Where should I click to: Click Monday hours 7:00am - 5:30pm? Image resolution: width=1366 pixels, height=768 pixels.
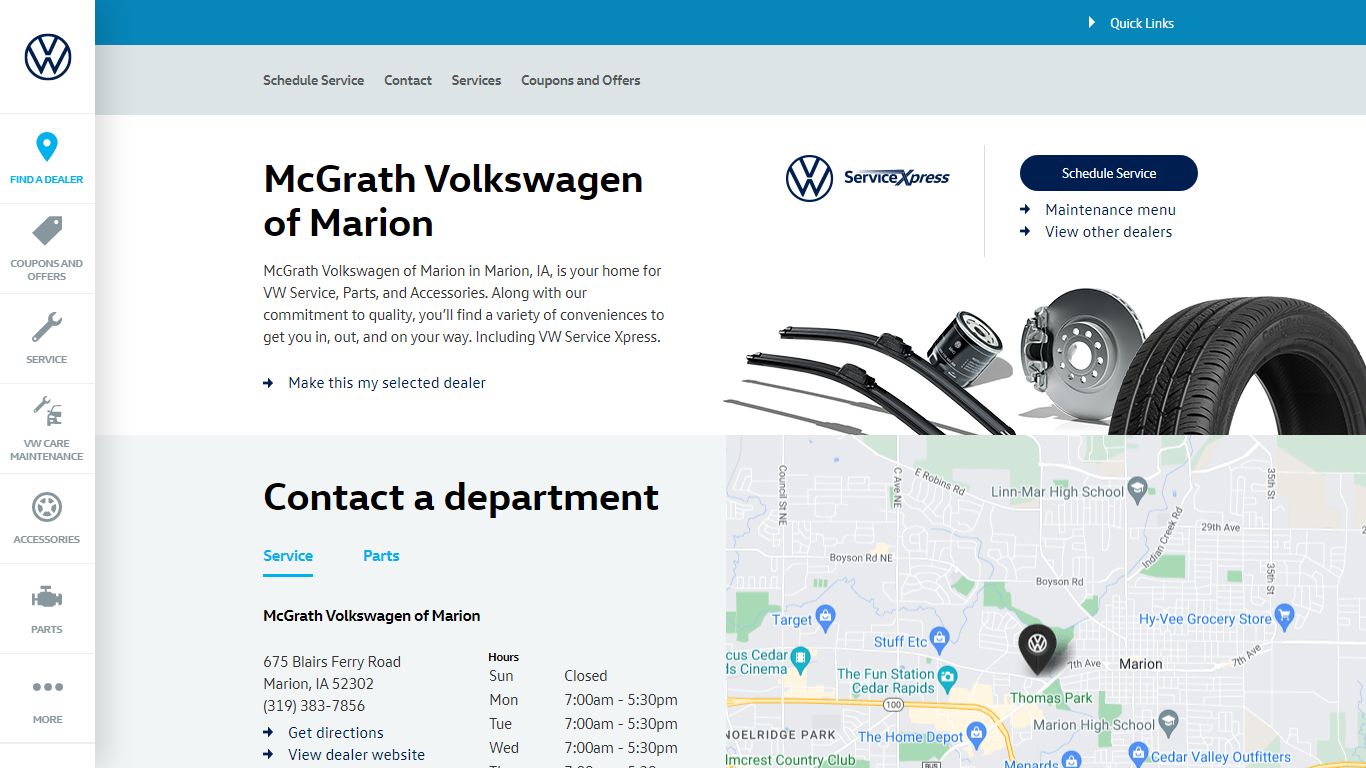click(621, 700)
